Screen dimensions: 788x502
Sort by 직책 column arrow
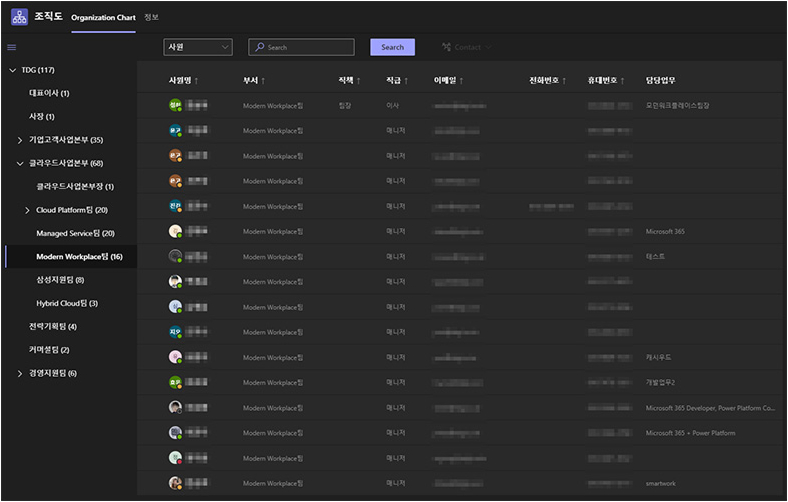358,81
